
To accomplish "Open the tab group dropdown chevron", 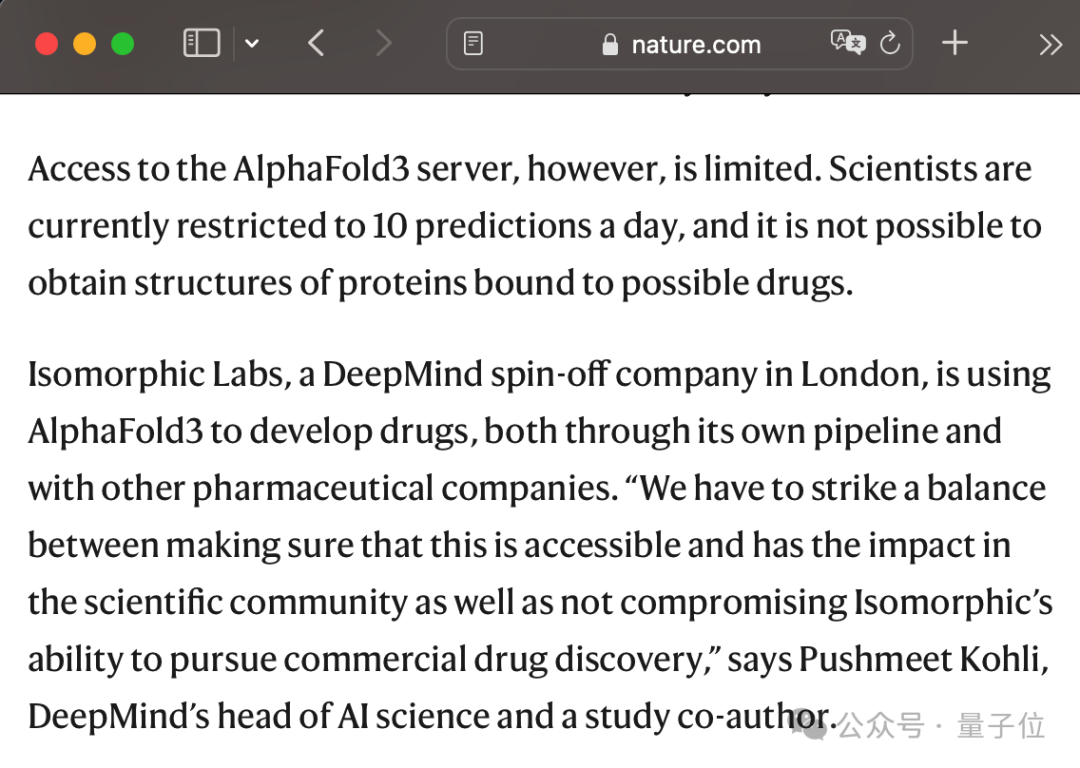I will point(252,44).
